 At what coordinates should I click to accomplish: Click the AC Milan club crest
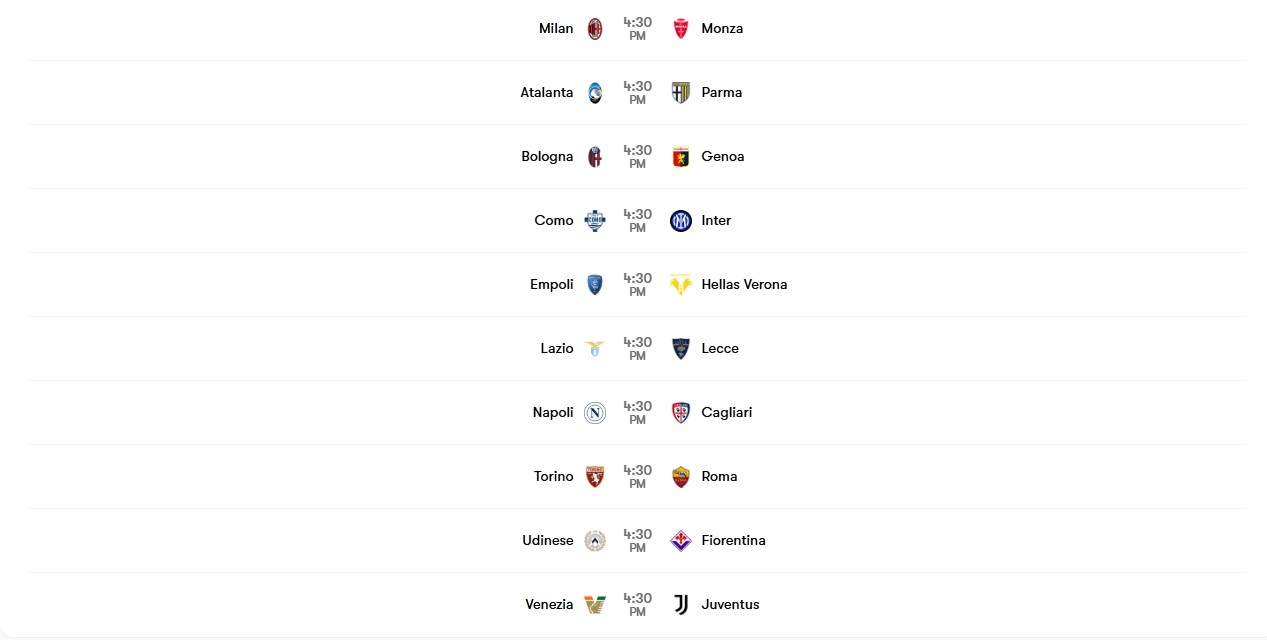click(x=595, y=28)
